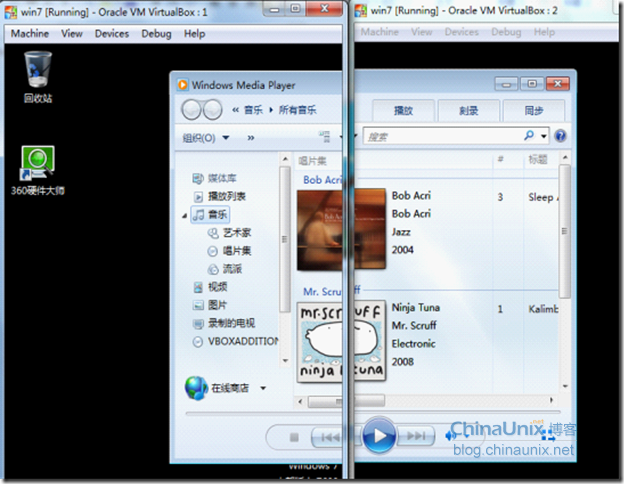The height and width of the screenshot is (484, 624).
Task: Select 视频 in the navigation tree
Action: pyautogui.click(x=210, y=287)
